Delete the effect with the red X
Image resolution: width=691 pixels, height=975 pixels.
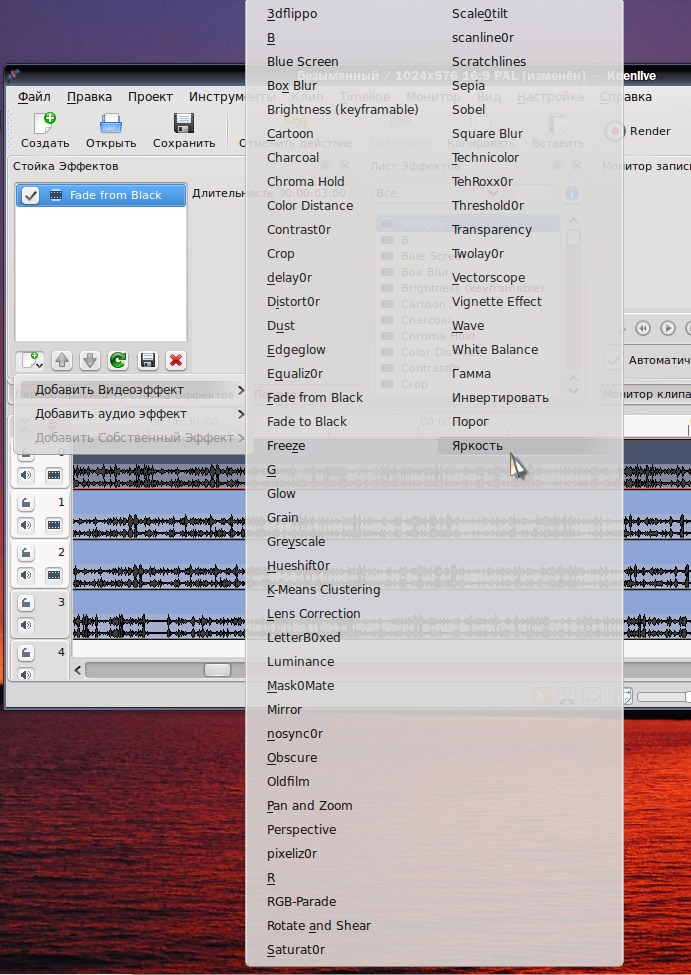point(176,361)
